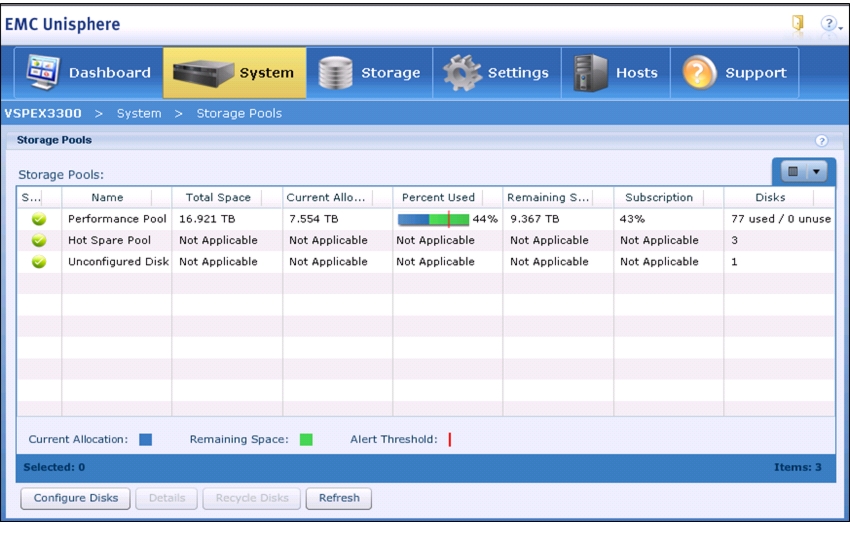Open the help menu arrow beside question mark
The width and height of the screenshot is (850, 547).
(x=840, y=27)
